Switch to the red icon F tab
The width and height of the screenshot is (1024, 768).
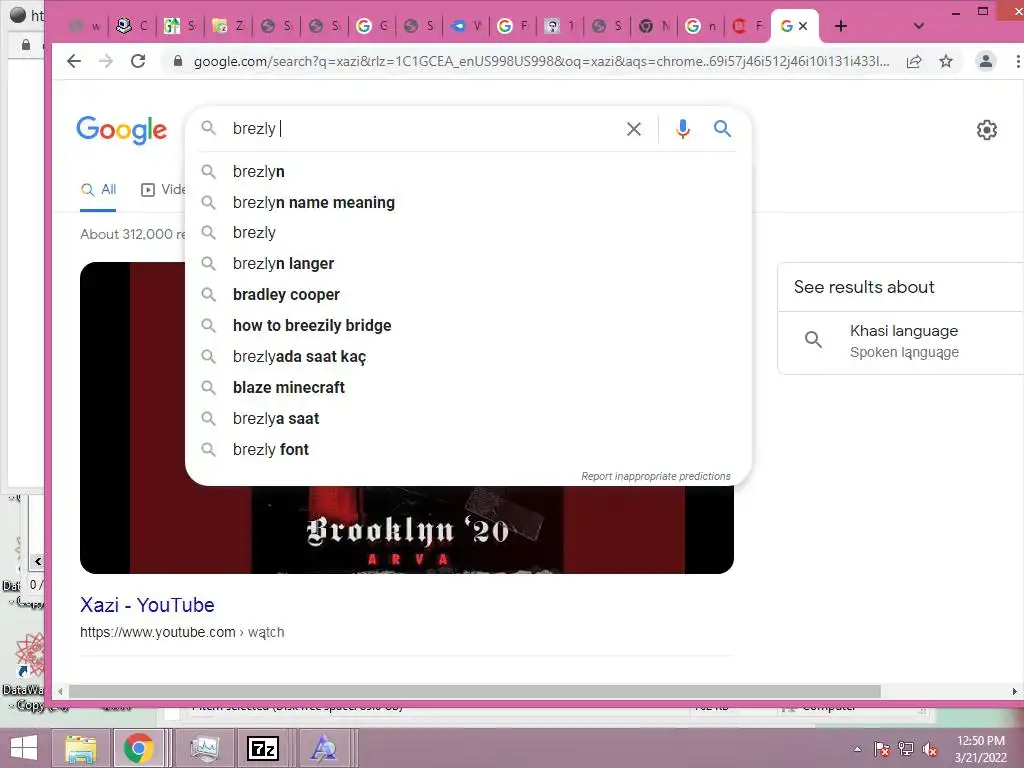pyautogui.click(x=746, y=26)
